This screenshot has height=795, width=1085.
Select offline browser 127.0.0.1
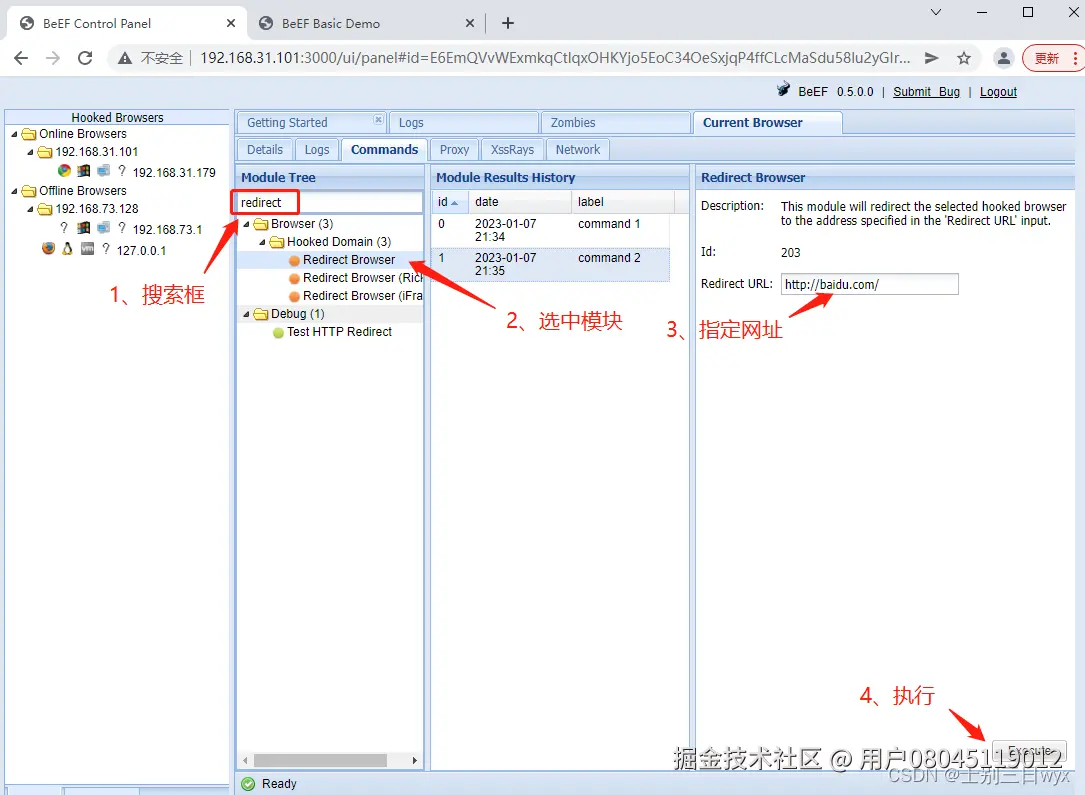141,250
